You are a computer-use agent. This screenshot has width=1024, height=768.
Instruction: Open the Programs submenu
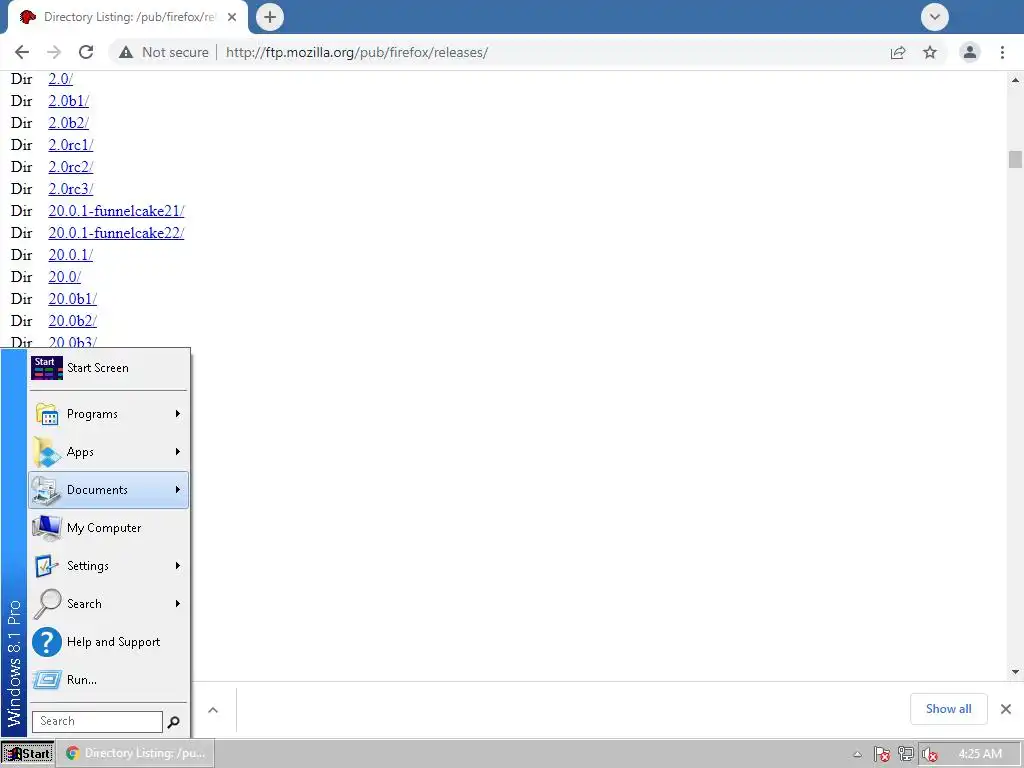pos(108,414)
